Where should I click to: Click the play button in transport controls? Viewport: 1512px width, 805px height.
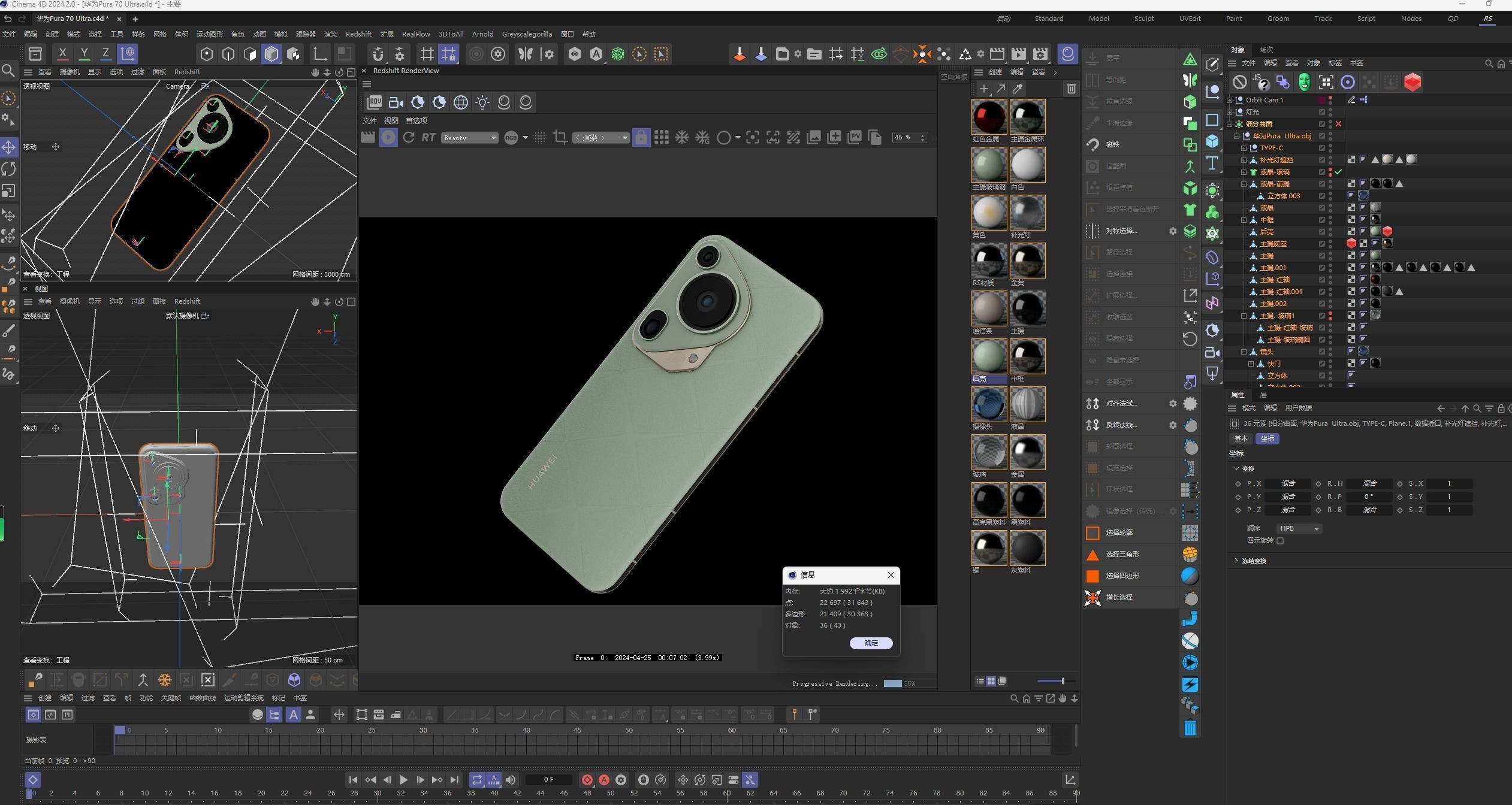403,780
